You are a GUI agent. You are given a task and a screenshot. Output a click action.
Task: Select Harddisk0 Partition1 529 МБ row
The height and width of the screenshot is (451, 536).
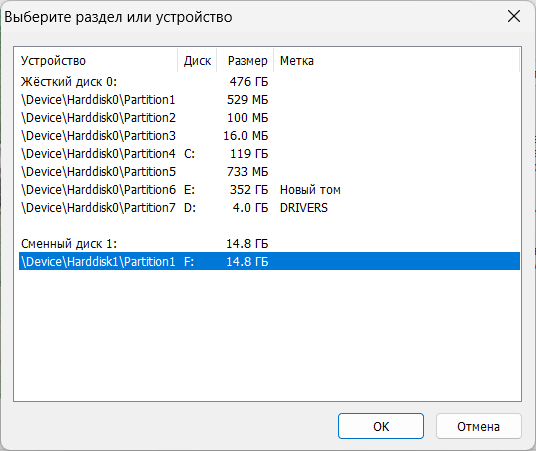click(x=269, y=100)
